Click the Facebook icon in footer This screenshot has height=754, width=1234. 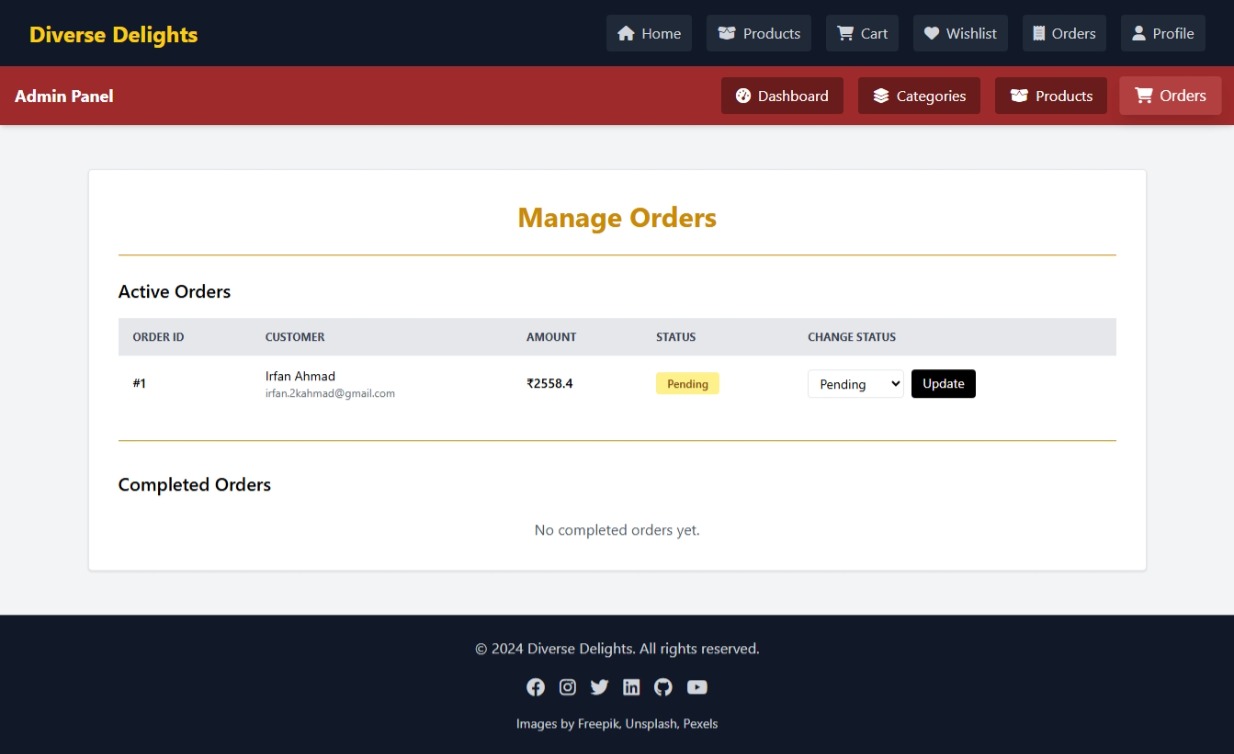coord(536,687)
